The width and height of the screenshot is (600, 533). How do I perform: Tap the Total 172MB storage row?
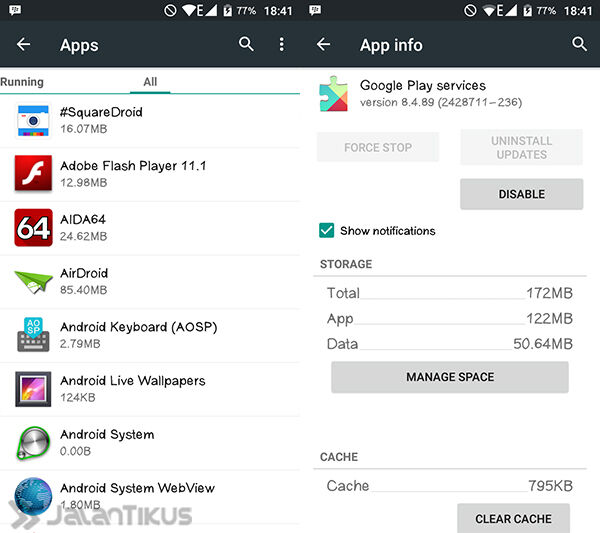[450, 293]
